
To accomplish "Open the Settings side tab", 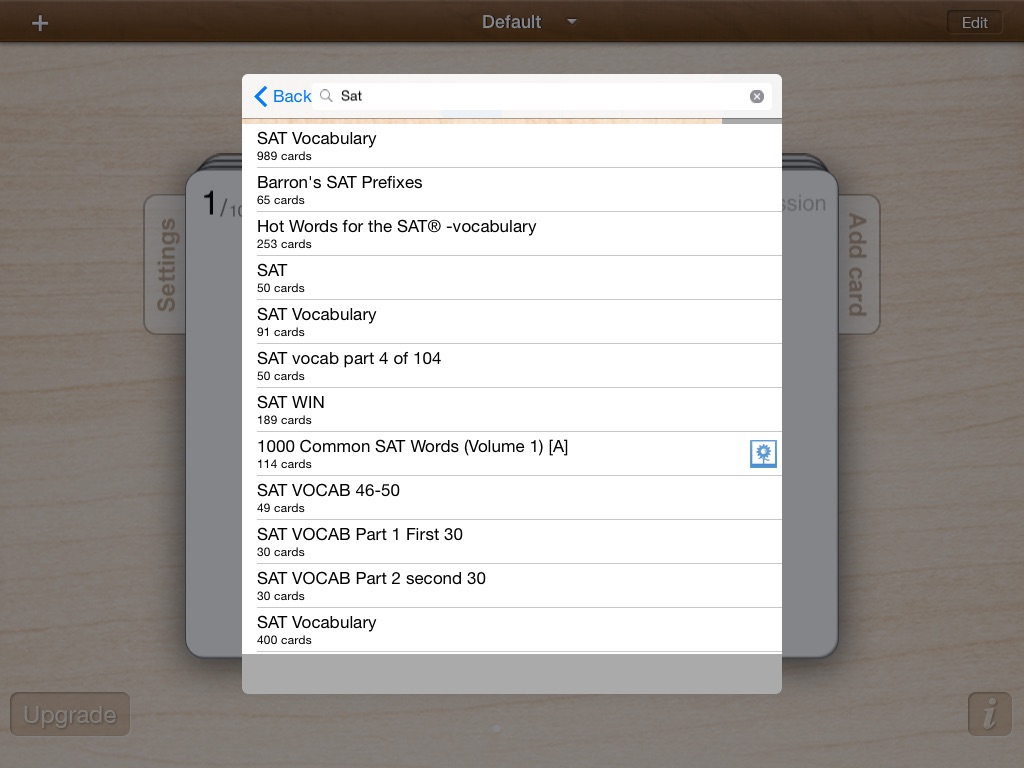I will pyautogui.click(x=165, y=264).
